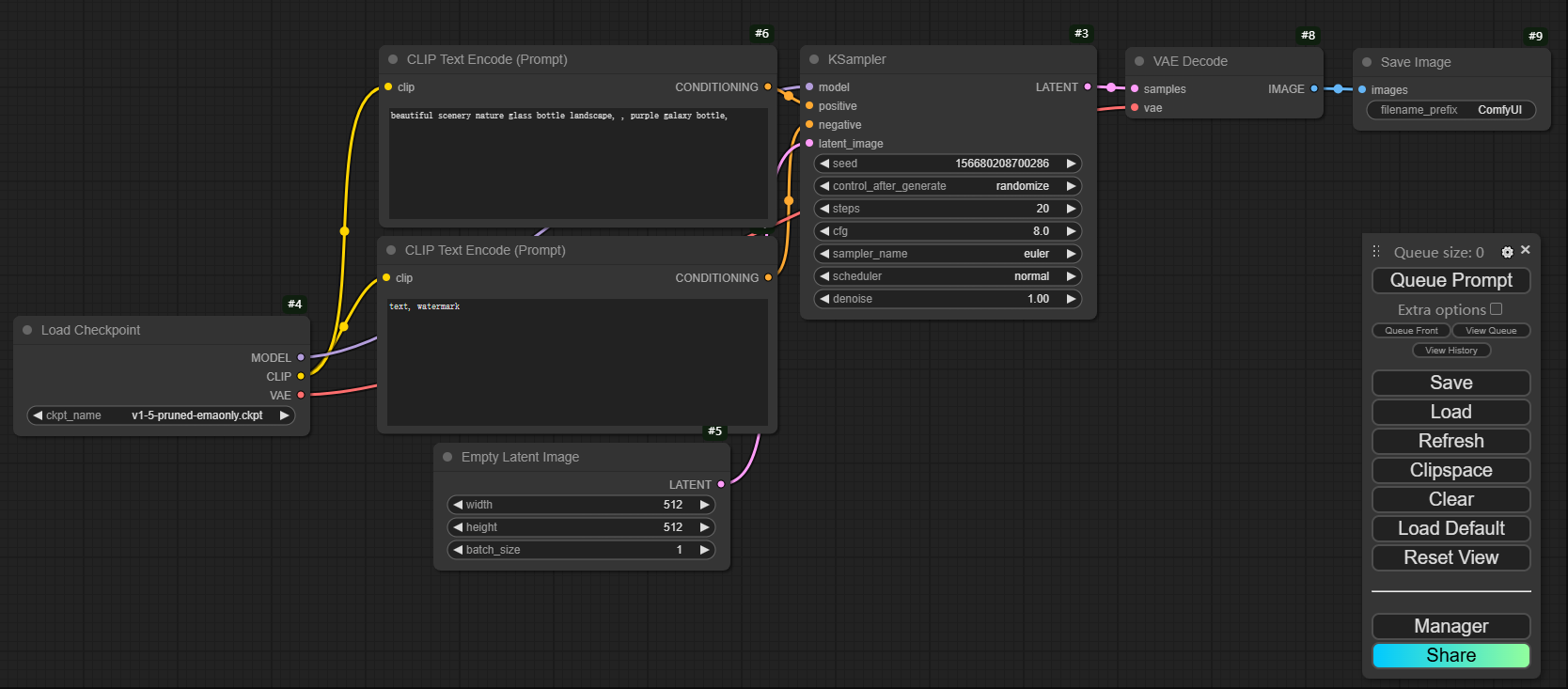Enable the Extra options checkbox
Screen dimensions: 1568x689
(x=1497, y=308)
